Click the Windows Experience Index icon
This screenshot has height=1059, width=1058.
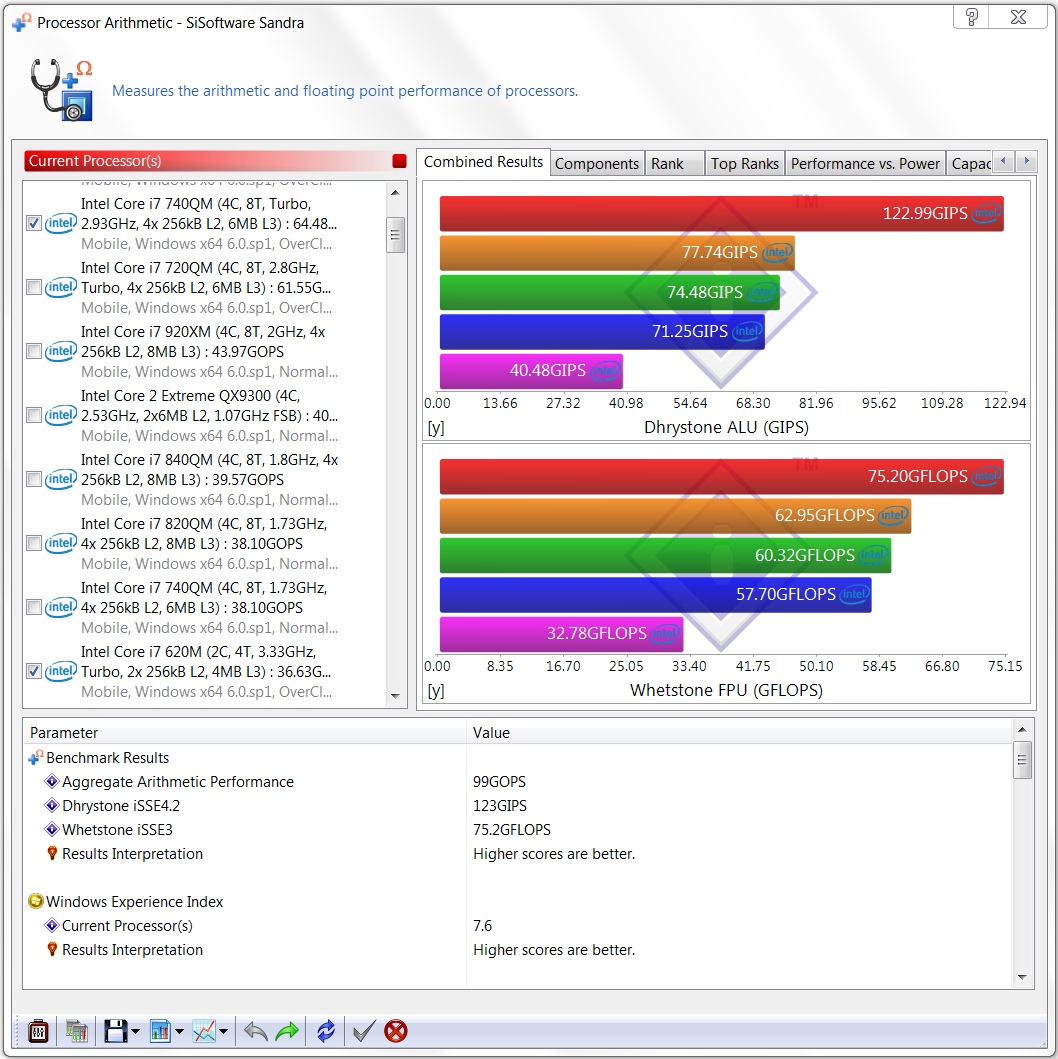pos(36,901)
